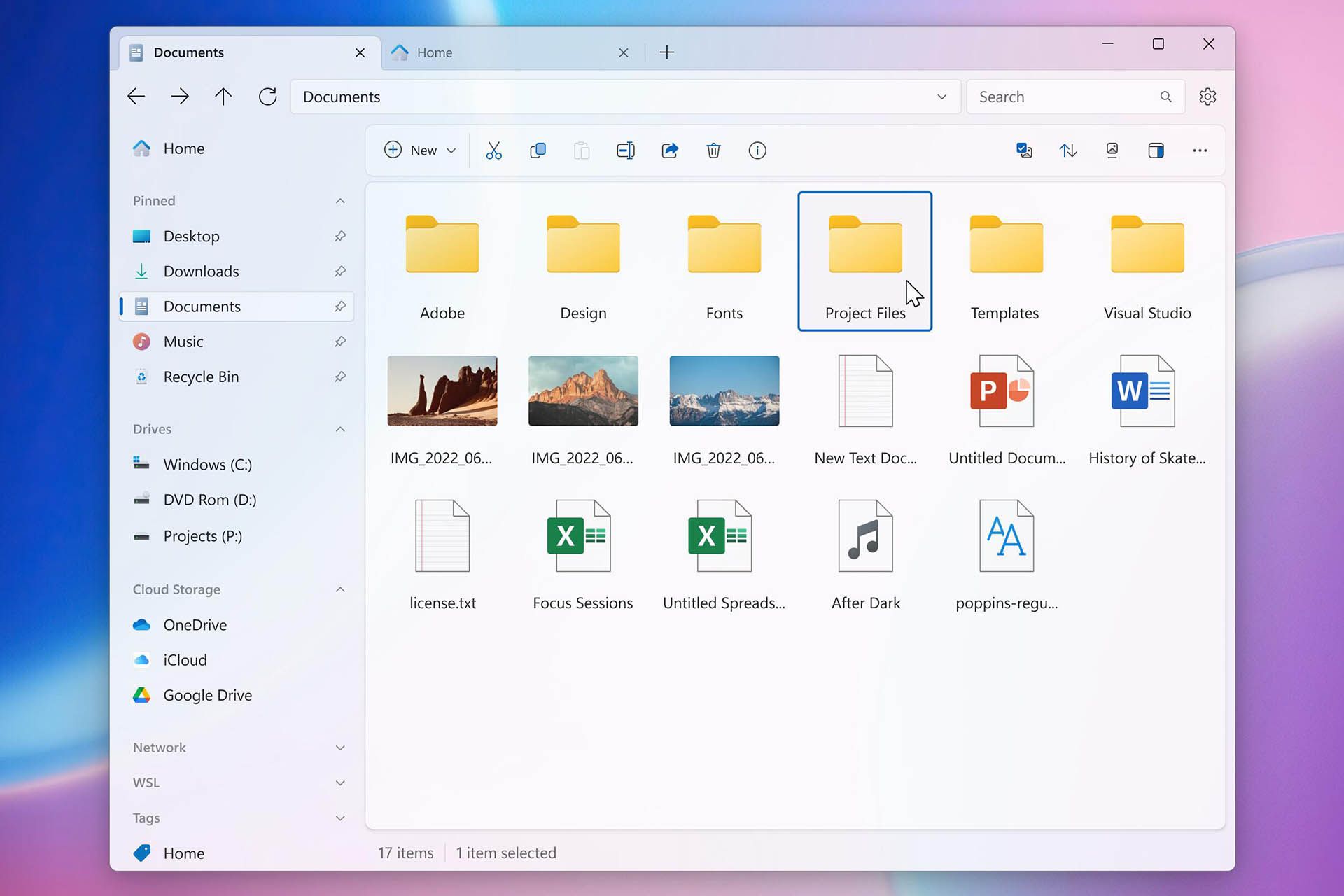The height and width of the screenshot is (896, 1344).
Task: Select the snowy mountains image thumbnail
Action: (x=724, y=391)
